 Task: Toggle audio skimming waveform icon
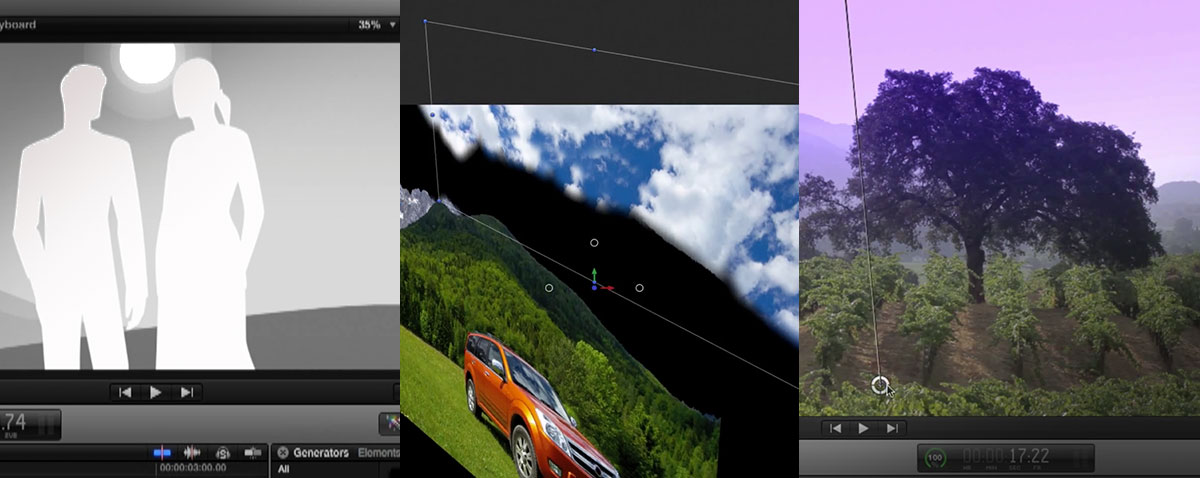click(x=192, y=453)
